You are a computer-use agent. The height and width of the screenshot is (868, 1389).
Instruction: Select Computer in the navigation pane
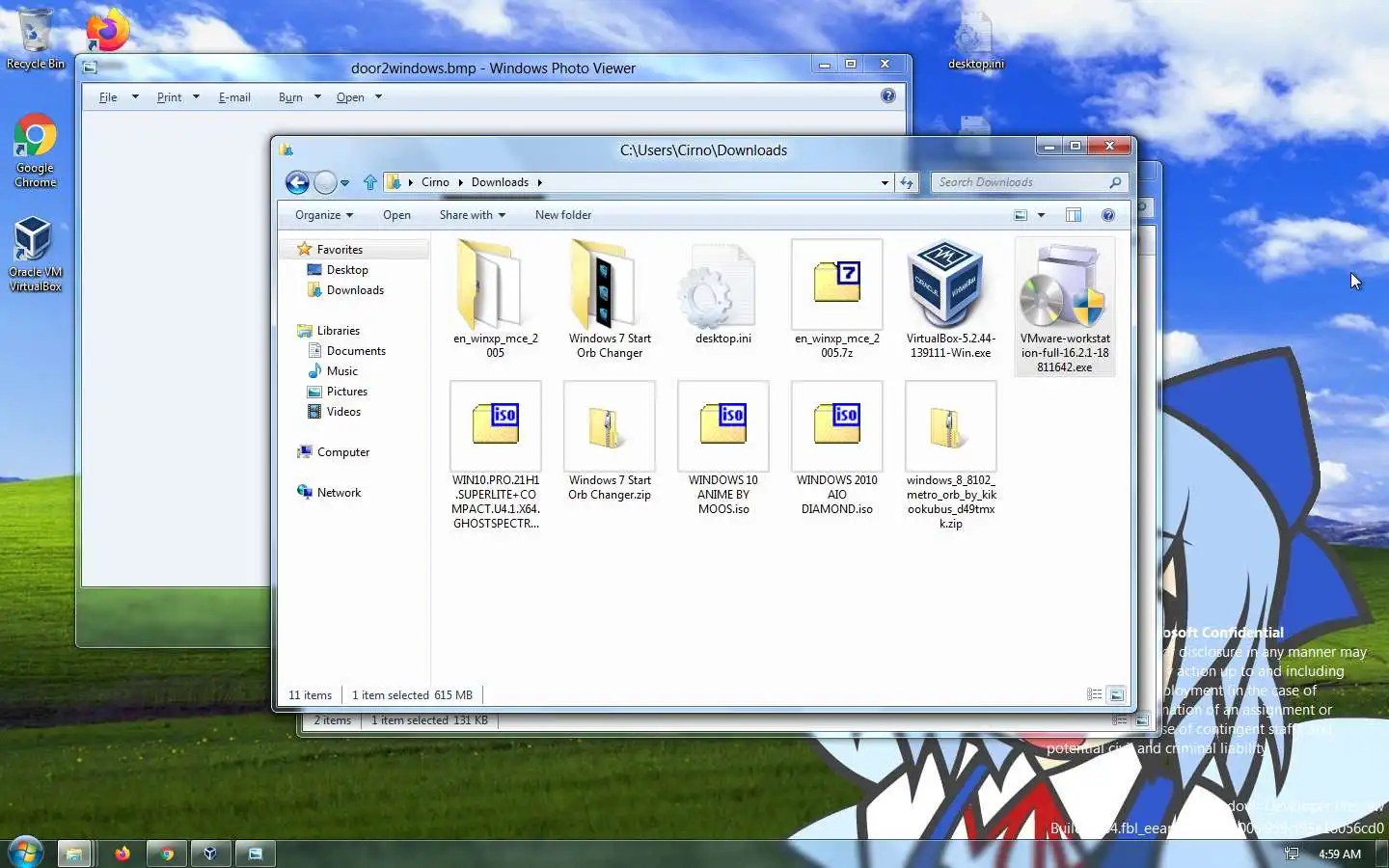click(342, 452)
